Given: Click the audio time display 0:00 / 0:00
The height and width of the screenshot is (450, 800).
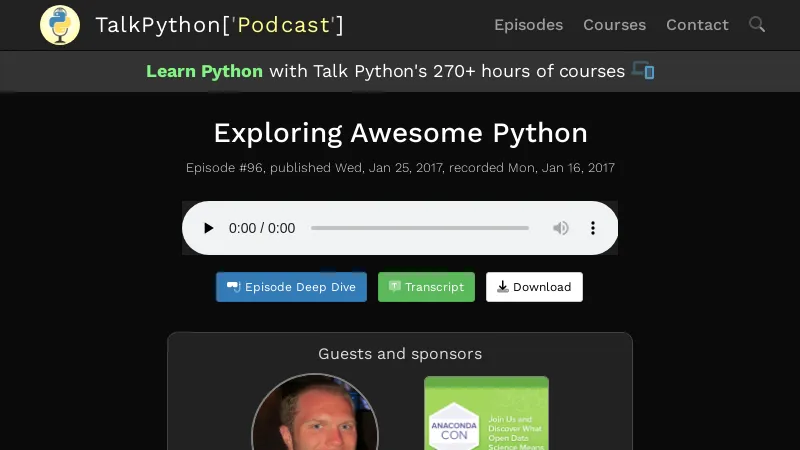Looking at the screenshot, I should 262,228.
